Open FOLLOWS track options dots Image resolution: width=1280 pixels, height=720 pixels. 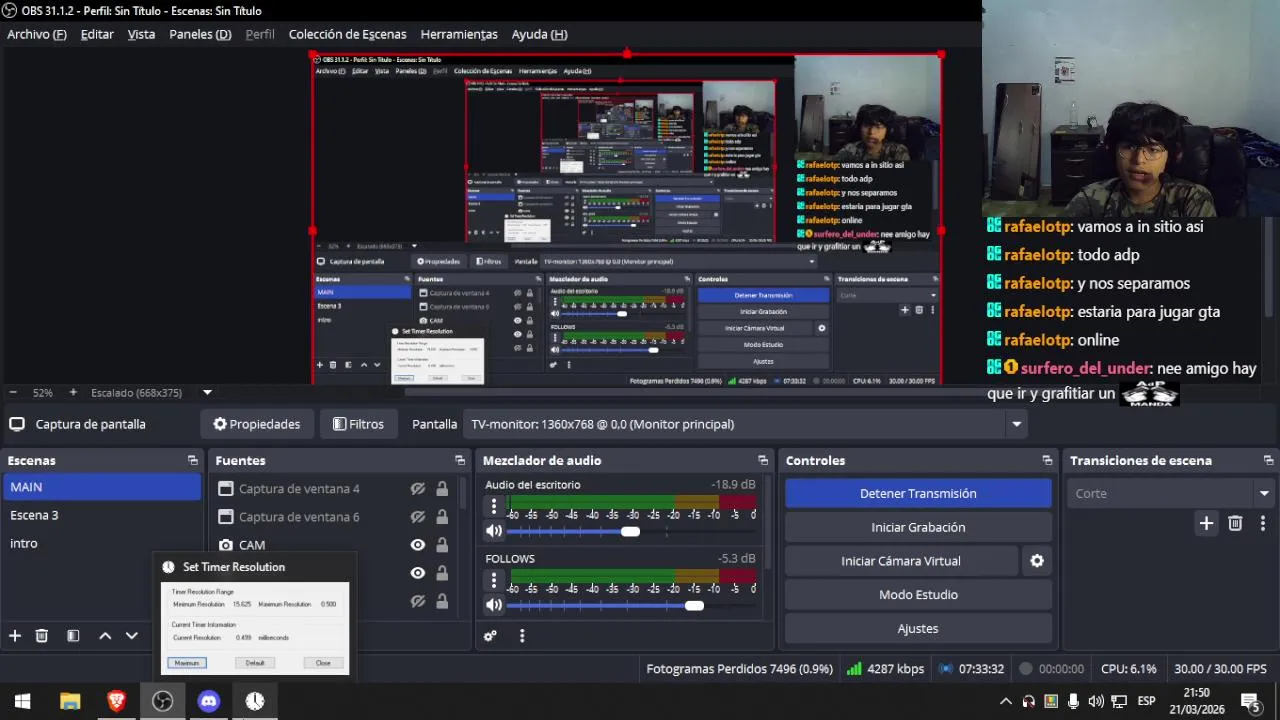click(493, 581)
